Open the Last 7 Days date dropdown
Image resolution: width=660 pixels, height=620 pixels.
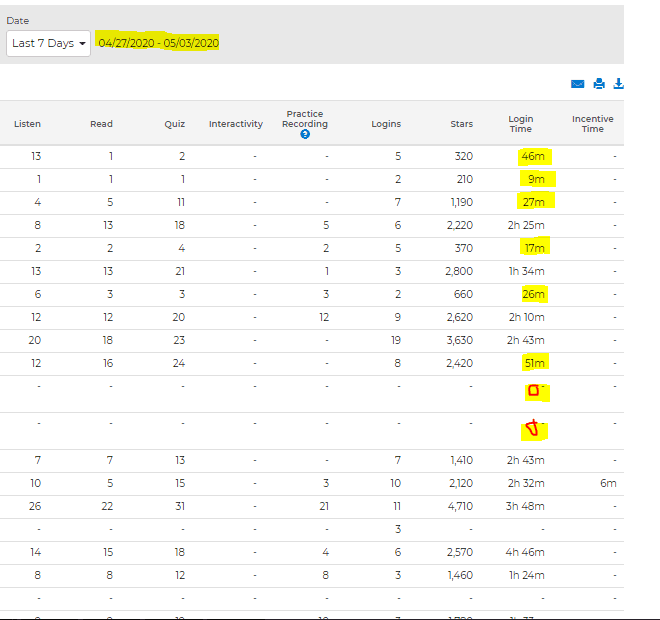pos(48,43)
